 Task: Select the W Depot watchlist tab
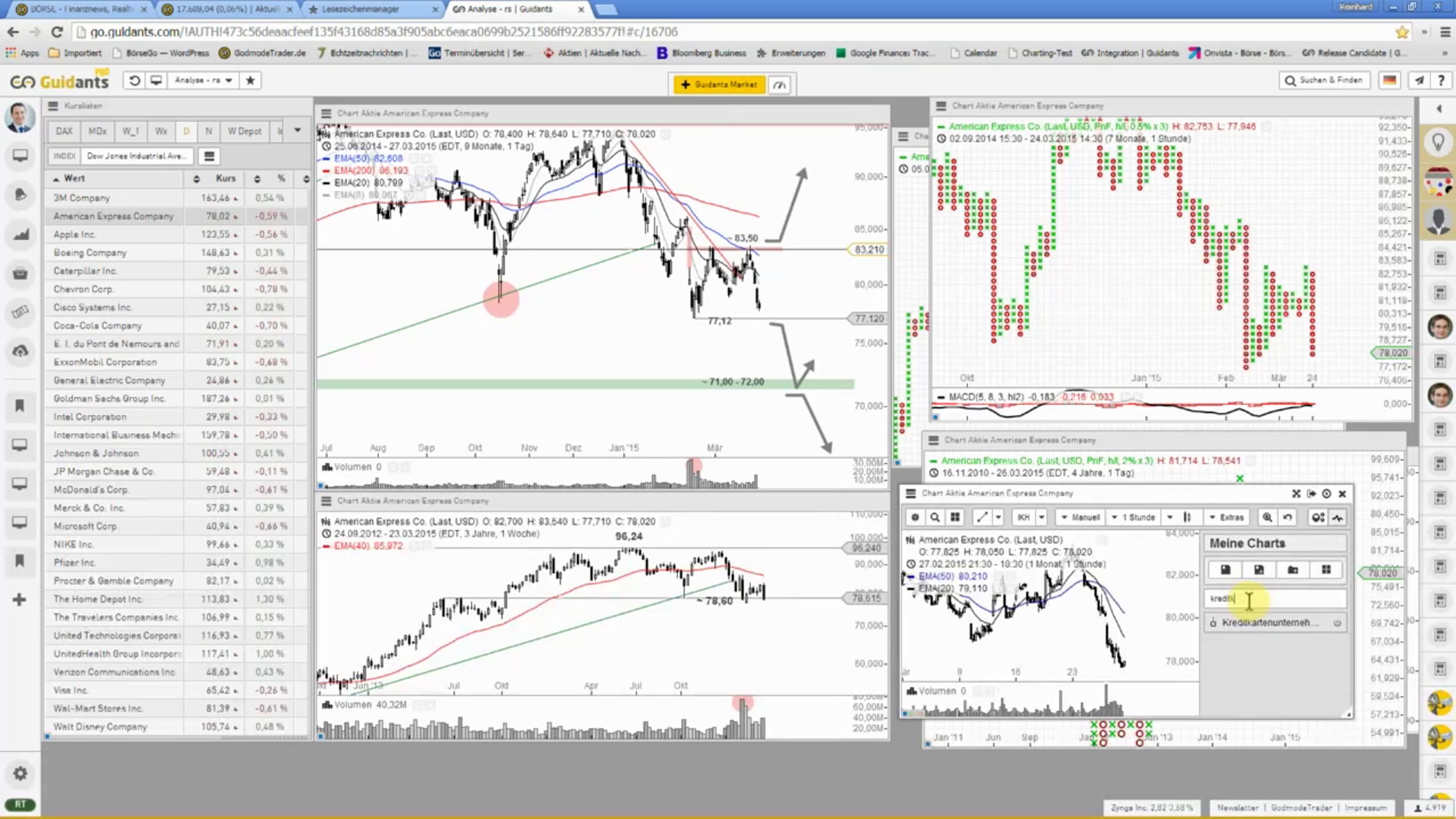(244, 131)
